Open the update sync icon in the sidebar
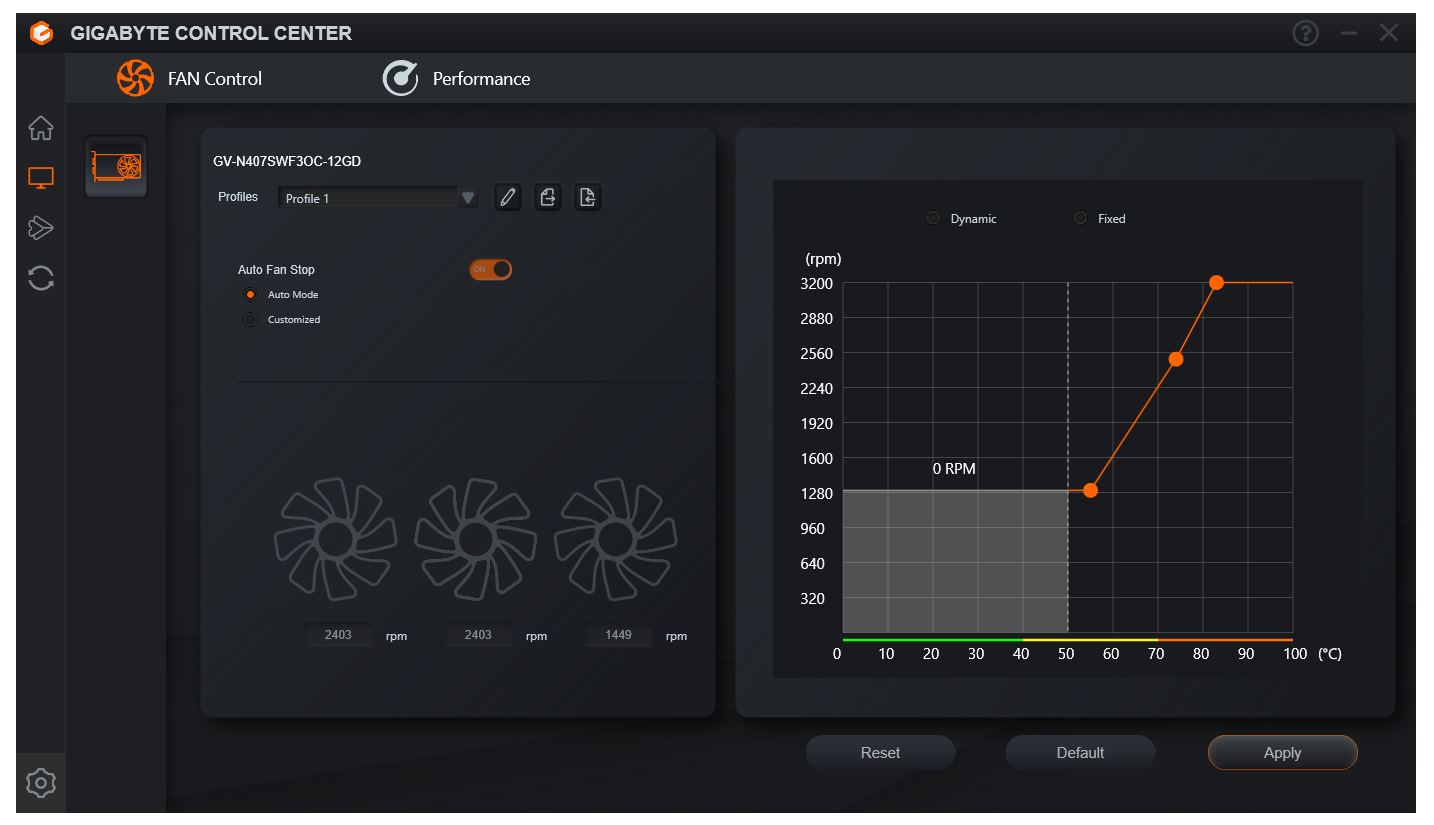The image size is (1434, 825). pyautogui.click(x=41, y=278)
